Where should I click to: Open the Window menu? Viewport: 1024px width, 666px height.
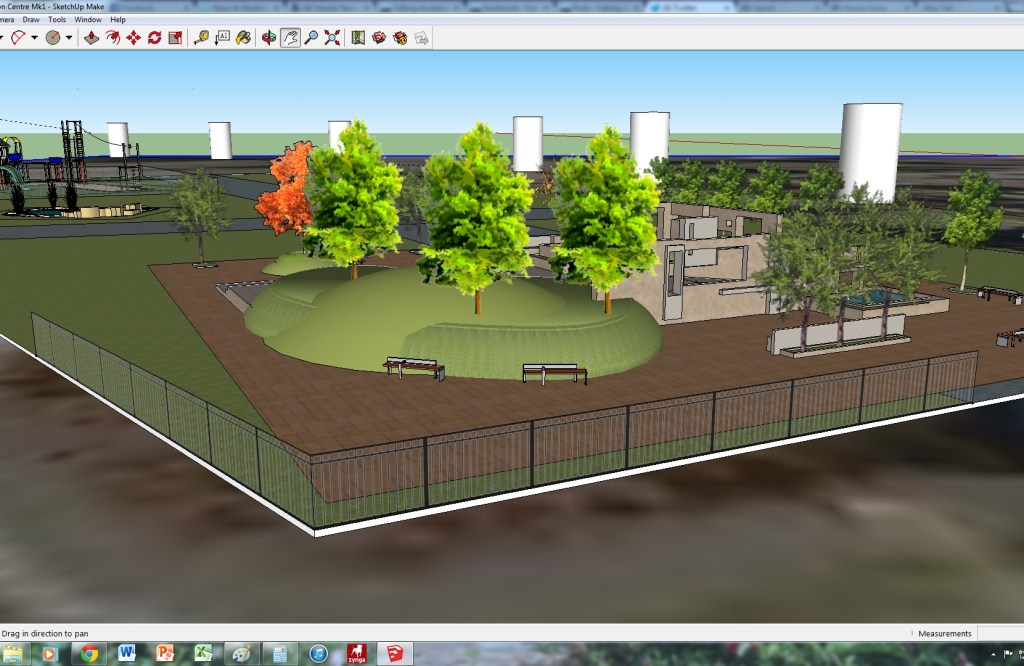(88, 19)
